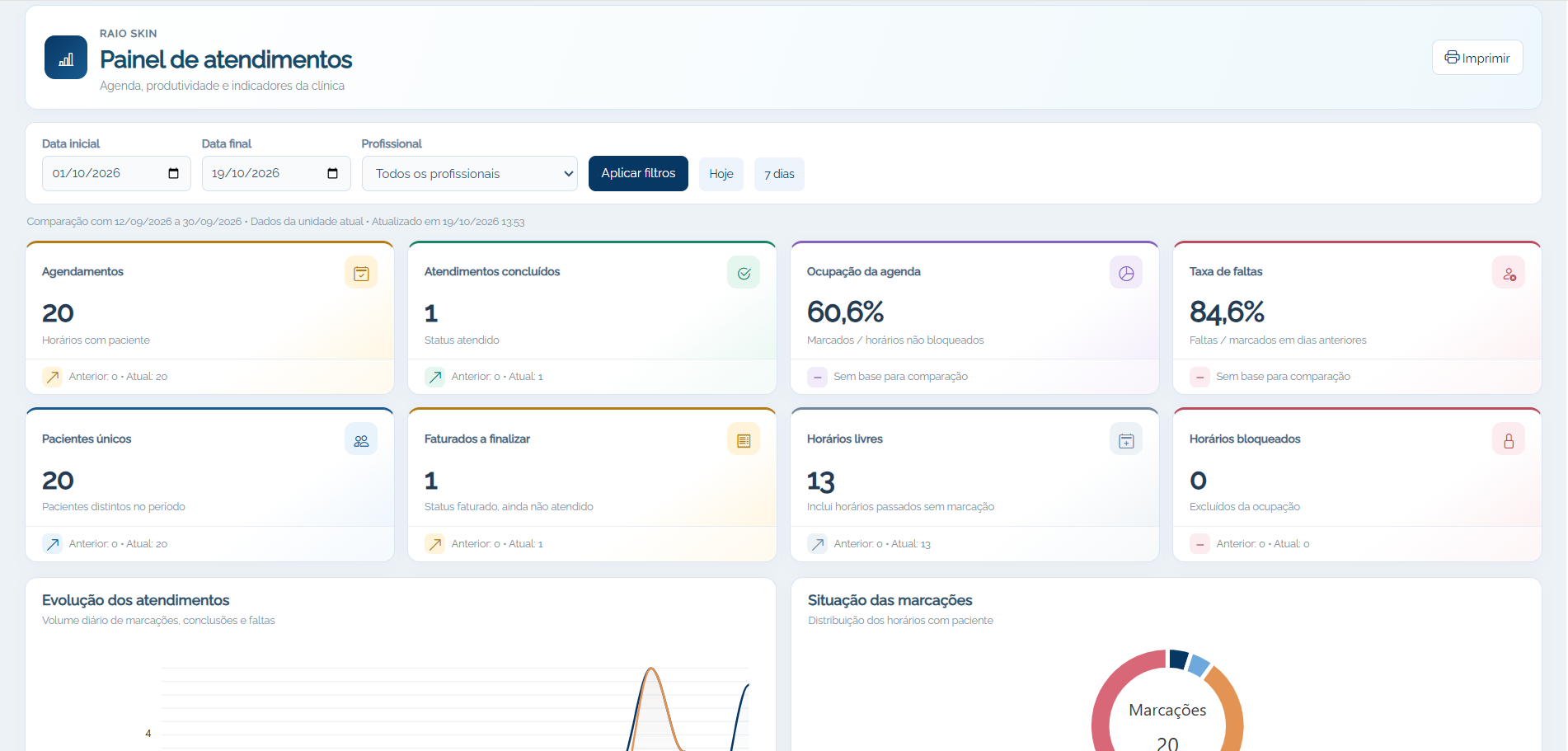The width and height of the screenshot is (1568, 751).
Task: Open the Data inicial calendar picker icon
Action: (173, 173)
